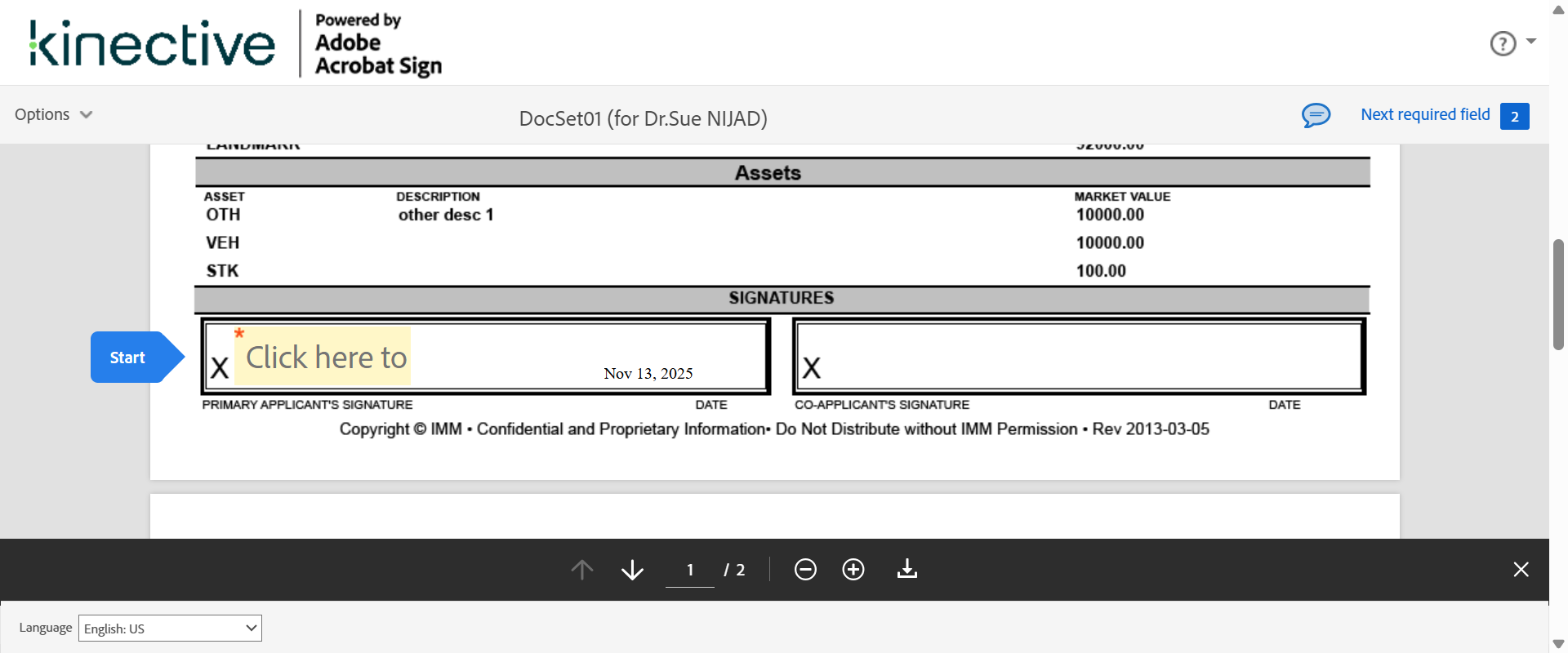Click the DESCRIPTION column header

pyautogui.click(x=438, y=197)
